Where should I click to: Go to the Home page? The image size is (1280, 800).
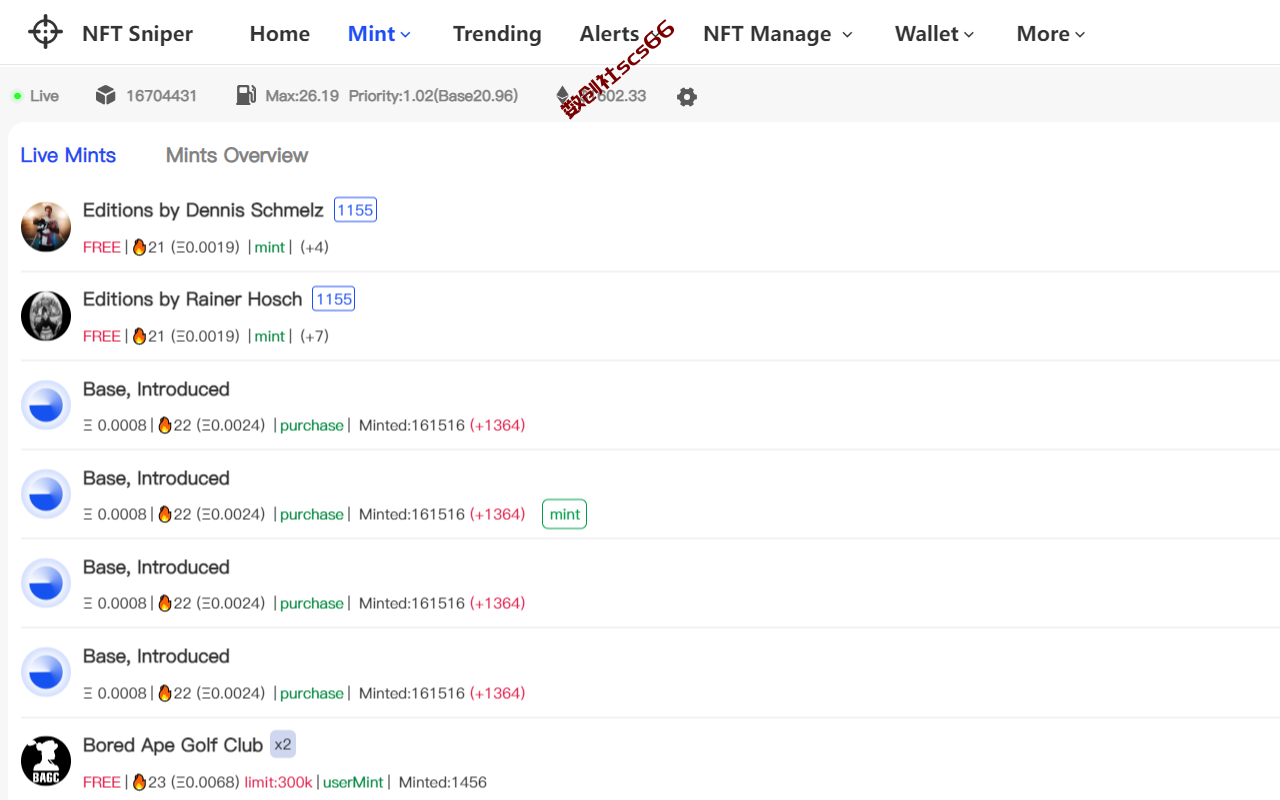[280, 34]
